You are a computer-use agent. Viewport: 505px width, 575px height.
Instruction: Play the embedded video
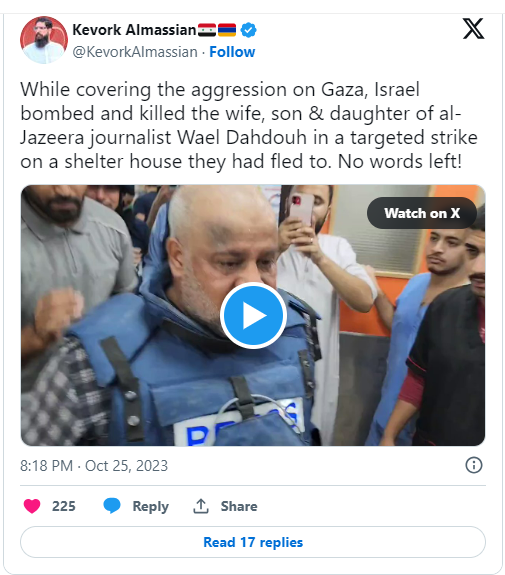[x=253, y=315]
